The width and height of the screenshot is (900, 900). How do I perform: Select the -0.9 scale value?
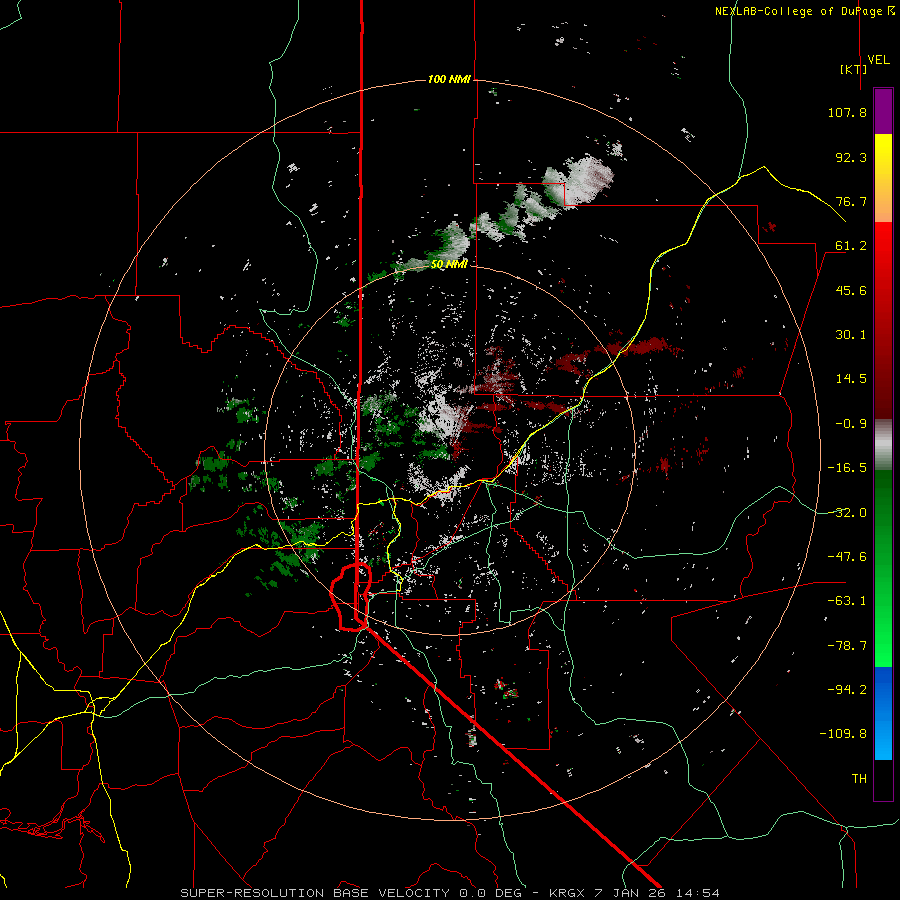tap(851, 424)
